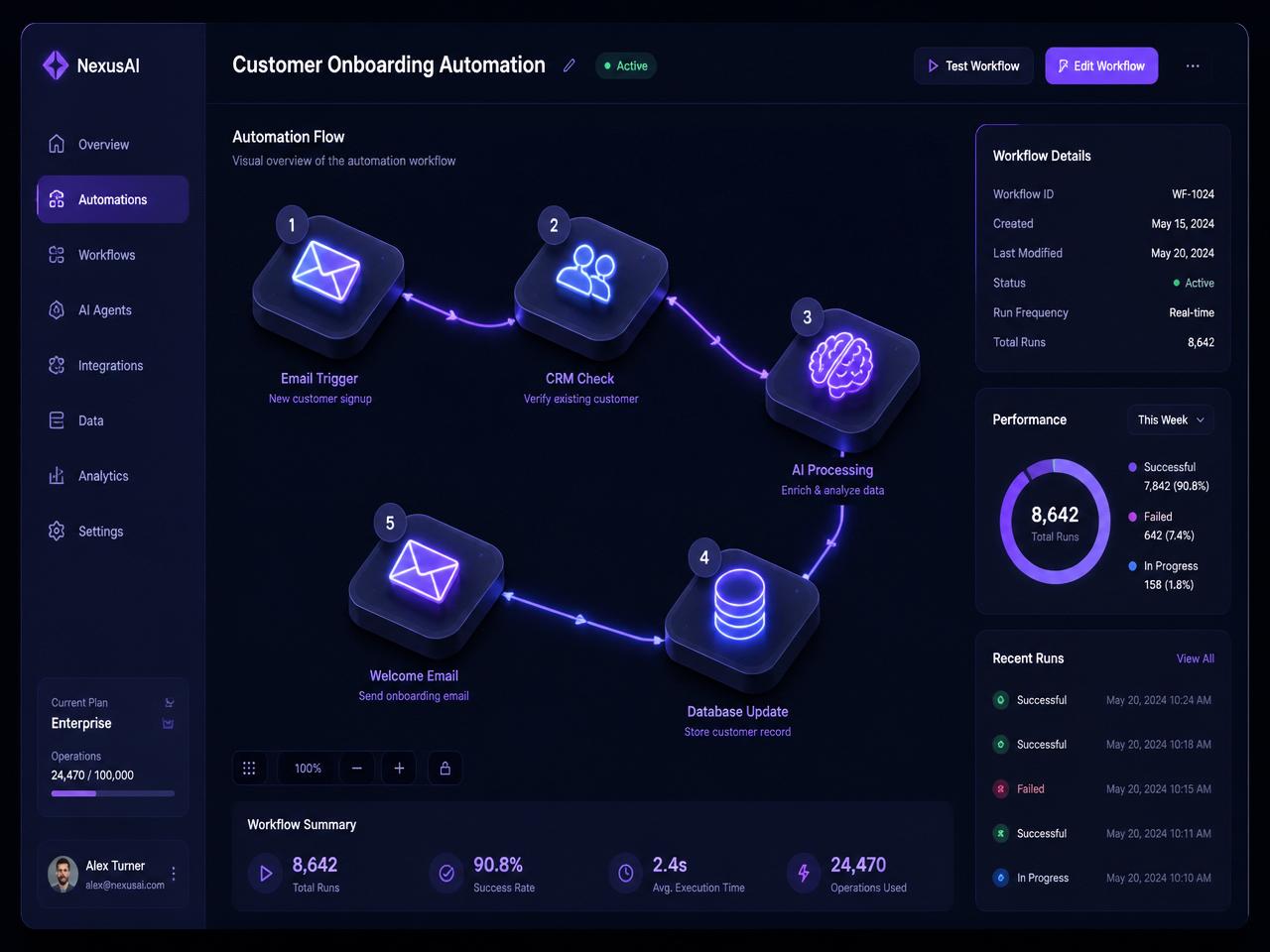This screenshot has width=1270, height=952.
Task: Open the Overview sidebar item
Action: click(x=112, y=144)
